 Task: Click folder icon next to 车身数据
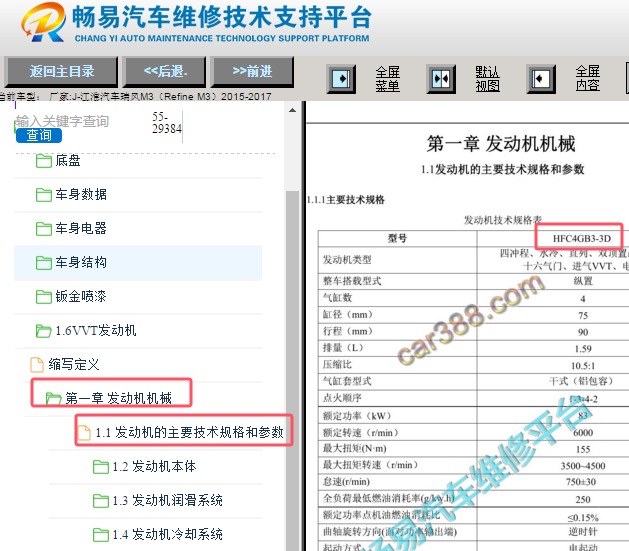[x=44, y=195]
